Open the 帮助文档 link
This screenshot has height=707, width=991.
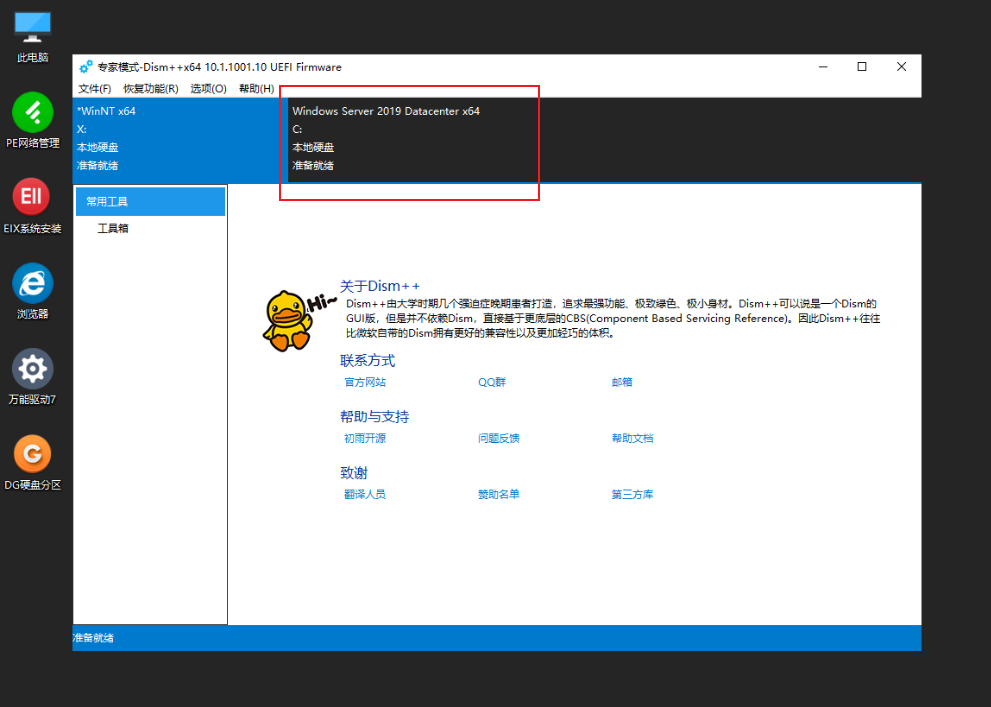pos(632,438)
